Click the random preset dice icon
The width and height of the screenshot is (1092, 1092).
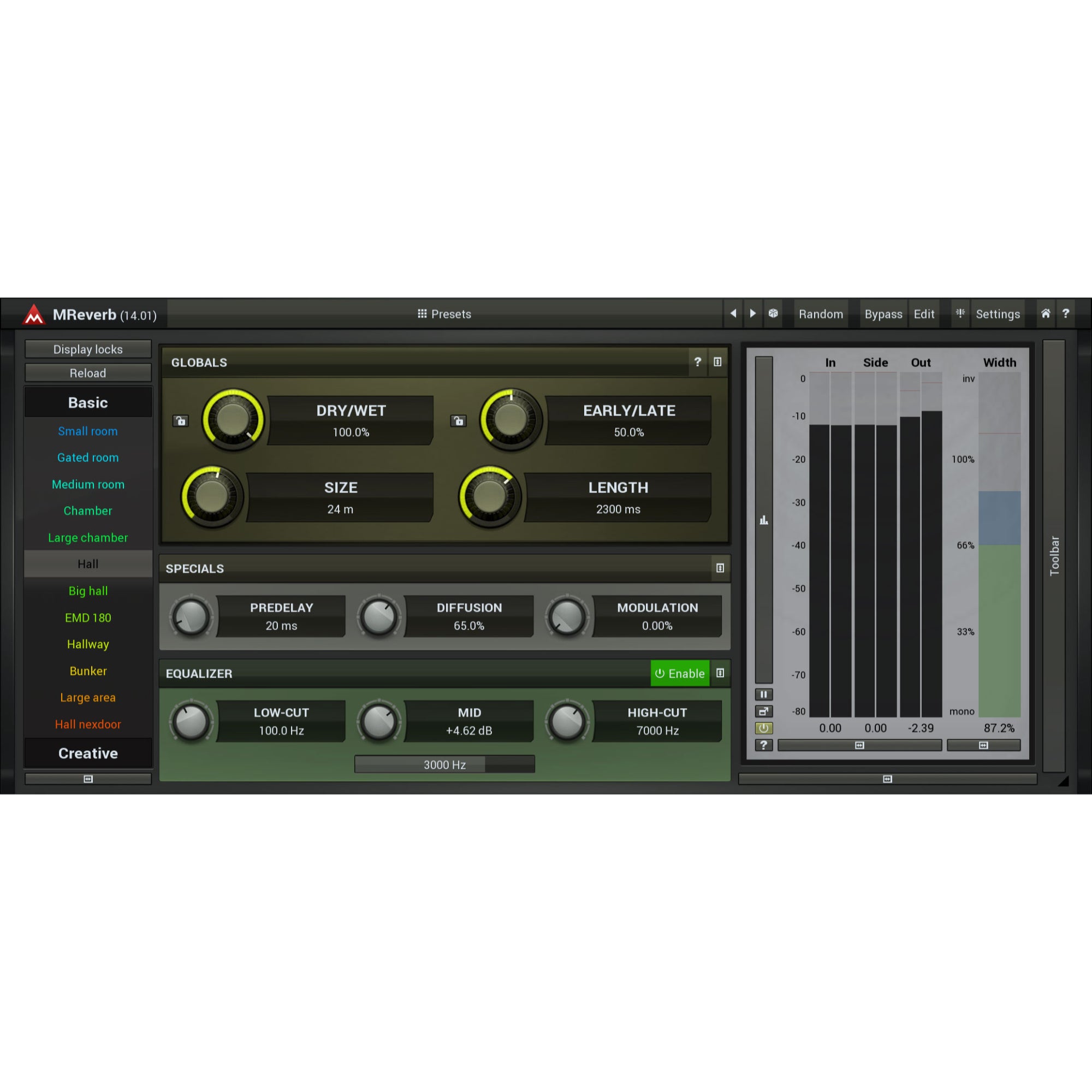point(773,314)
